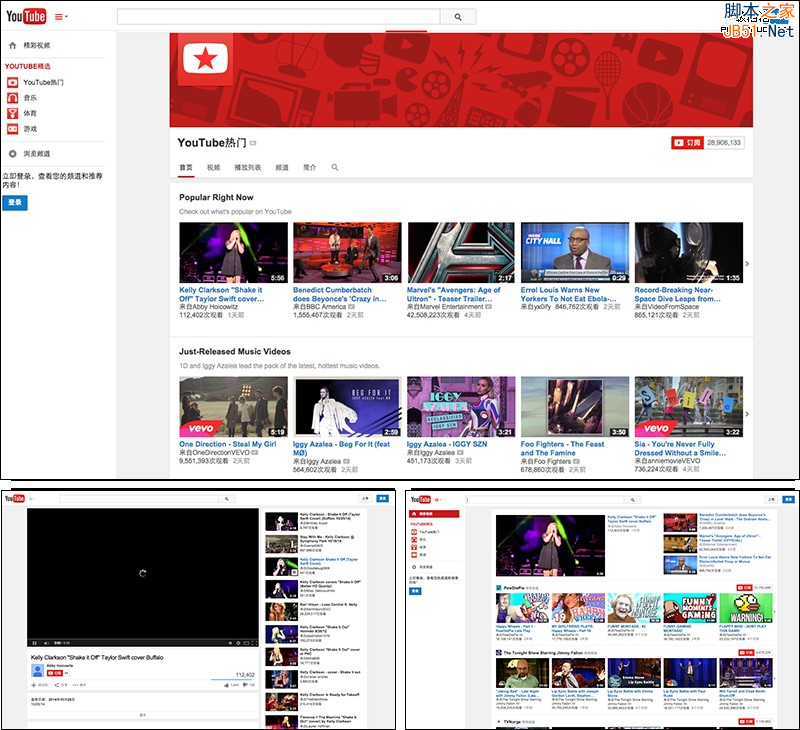Pause the video using the player's pause button

[34, 642]
